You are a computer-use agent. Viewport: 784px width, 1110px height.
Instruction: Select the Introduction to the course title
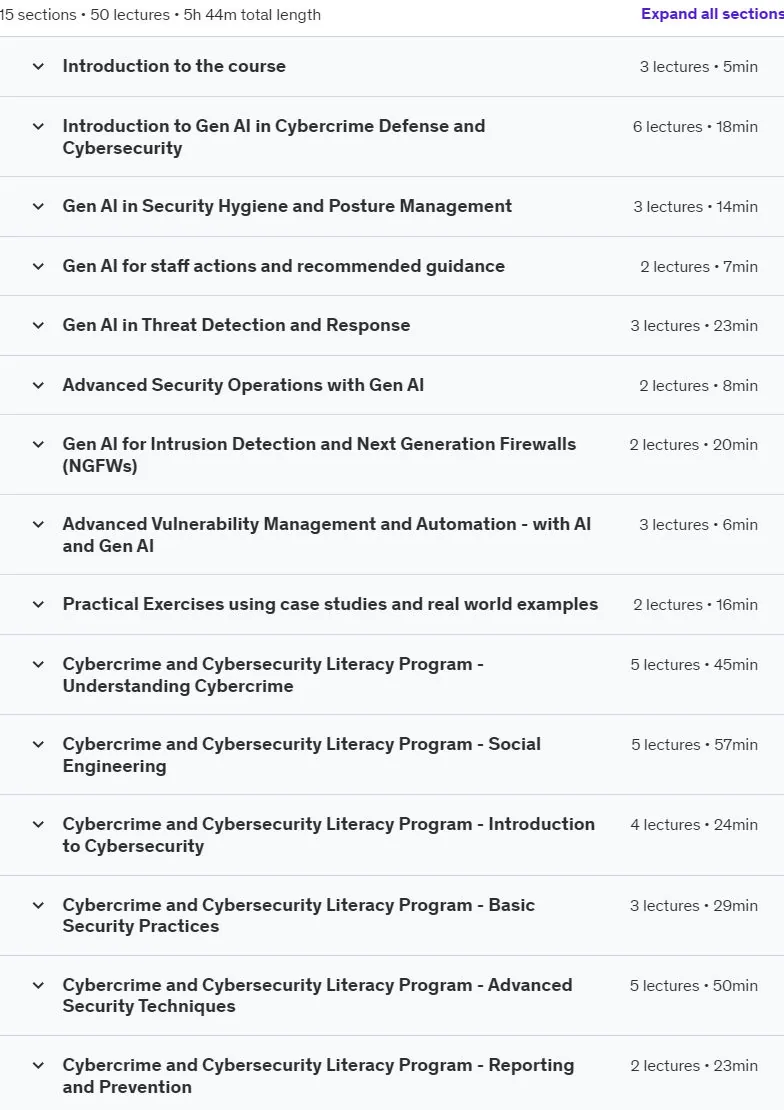pyautogui.click(x=174, y=66)
